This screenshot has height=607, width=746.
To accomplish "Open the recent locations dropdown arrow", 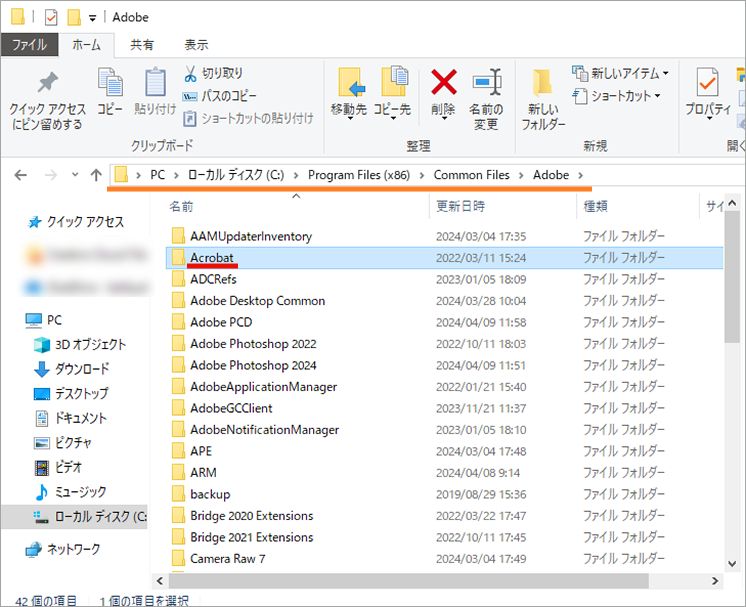I will click(x=75, y=175).
